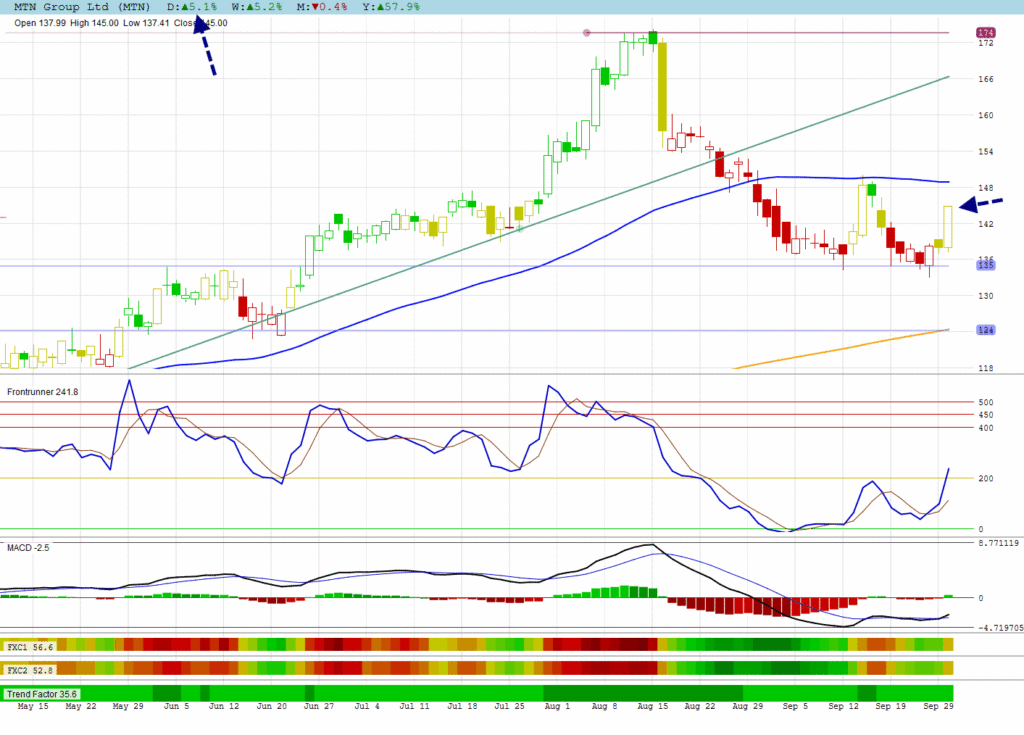Select the 124 support level label
The height and width of the screenshot is (735, 1024).
(984, 330)
